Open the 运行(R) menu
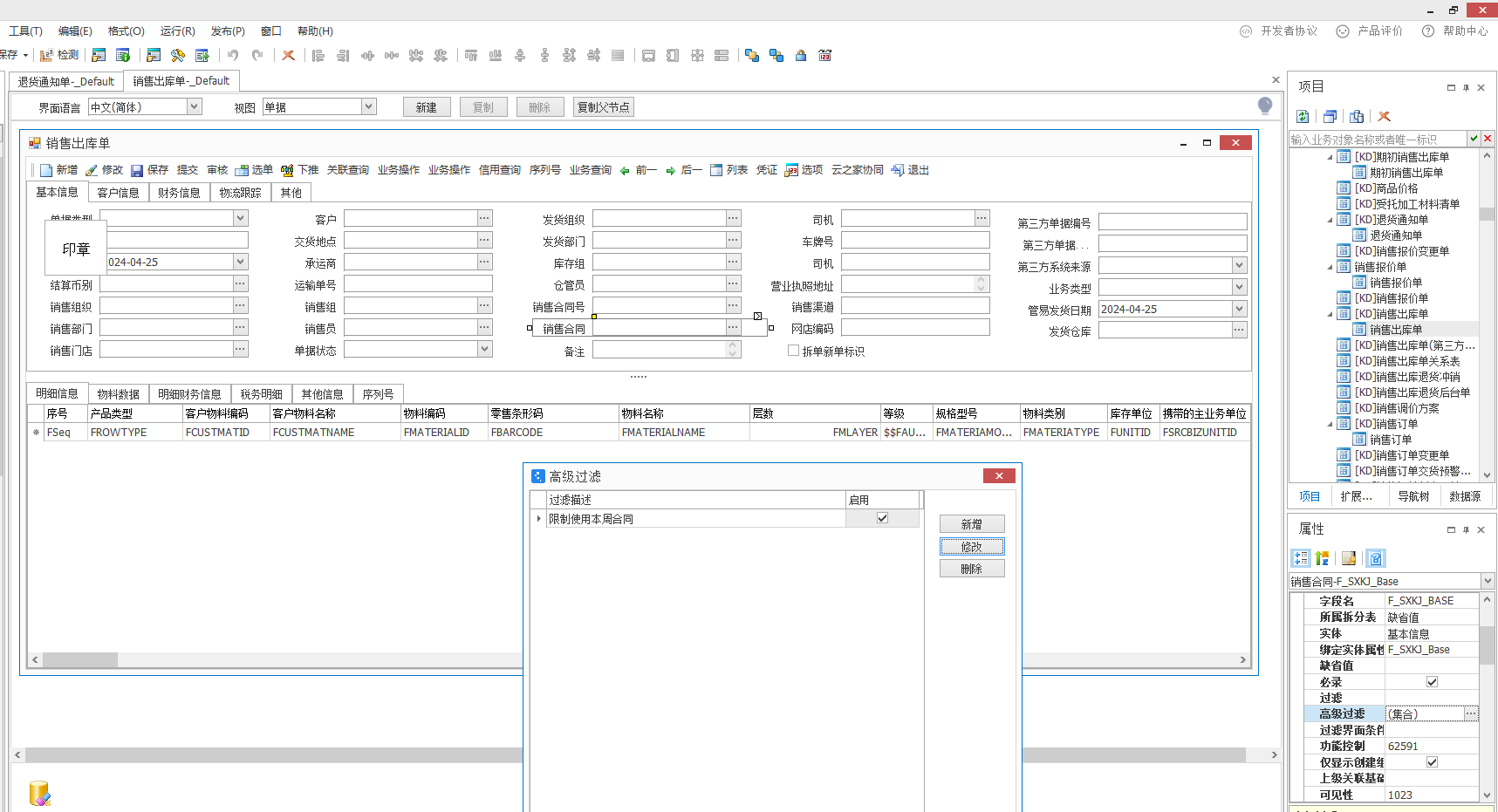1498x812 pixels. [177, 31]
